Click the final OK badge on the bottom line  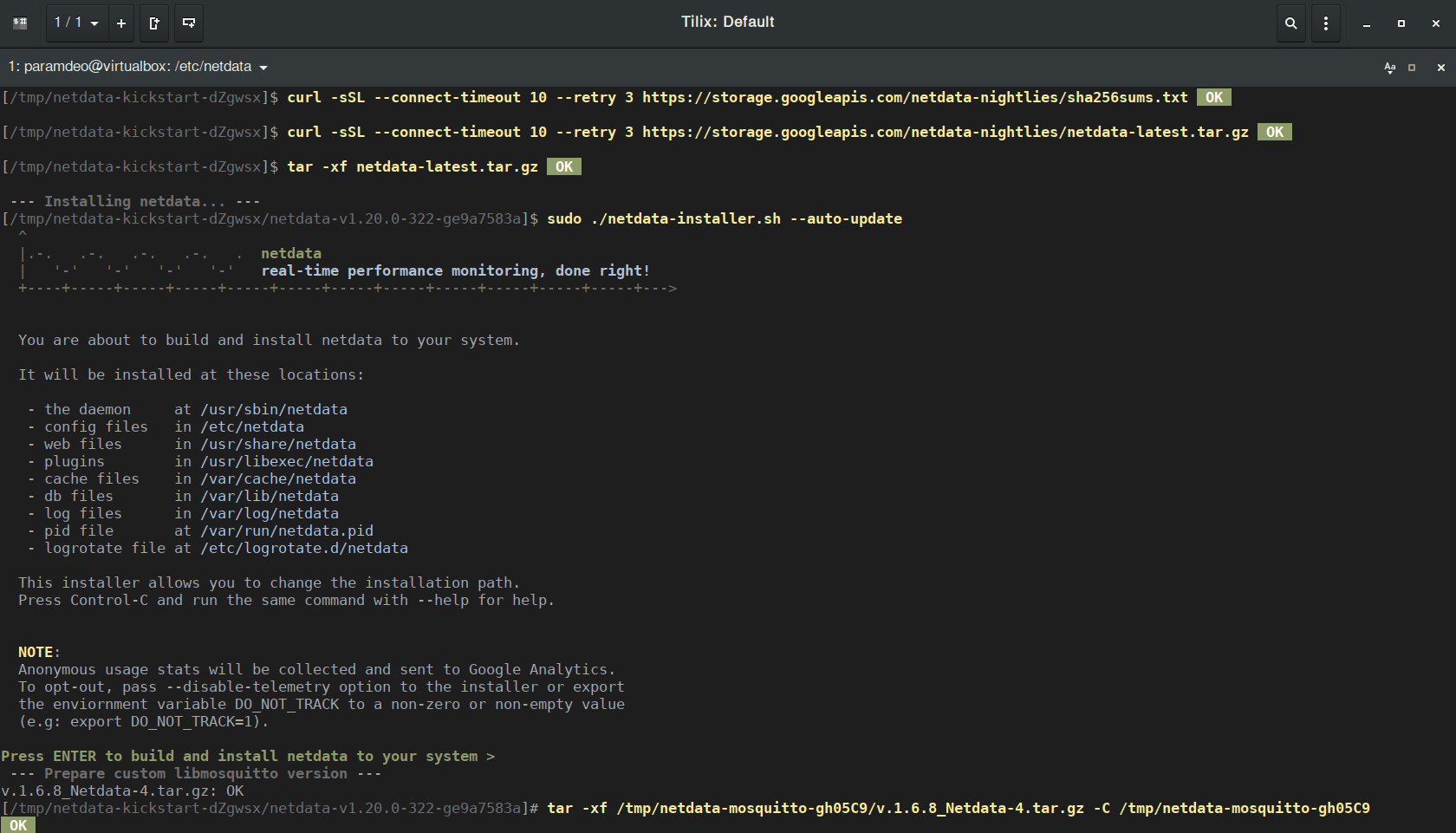[x=18, y=825]
